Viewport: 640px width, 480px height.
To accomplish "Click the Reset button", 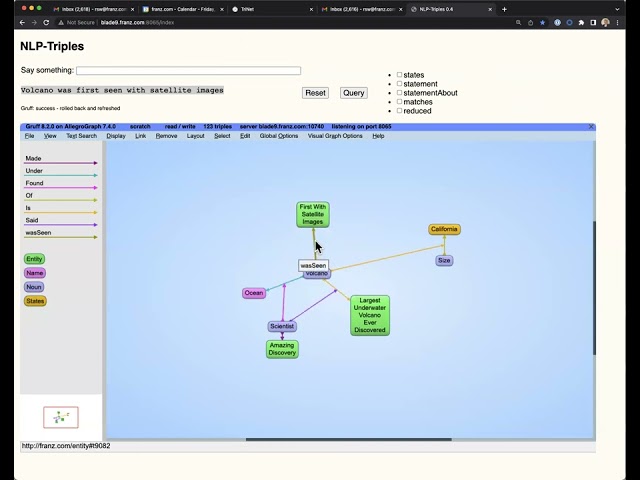I will [316, 93].
